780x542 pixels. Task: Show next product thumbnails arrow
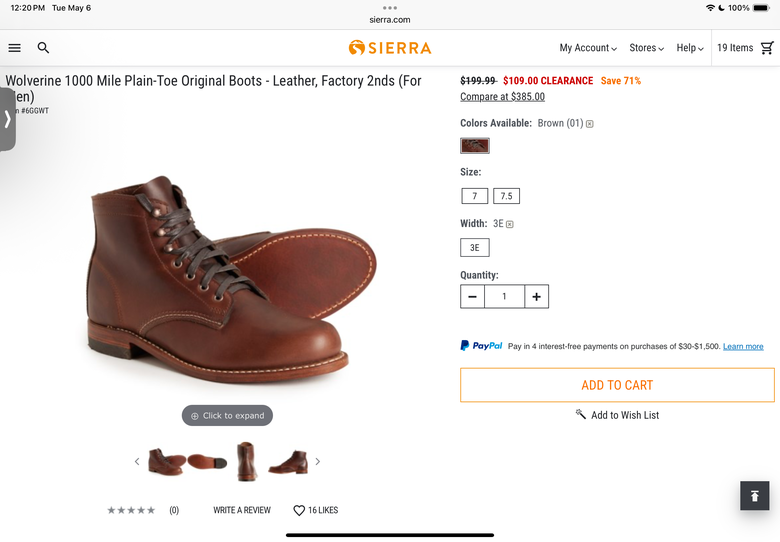(318, 461)
